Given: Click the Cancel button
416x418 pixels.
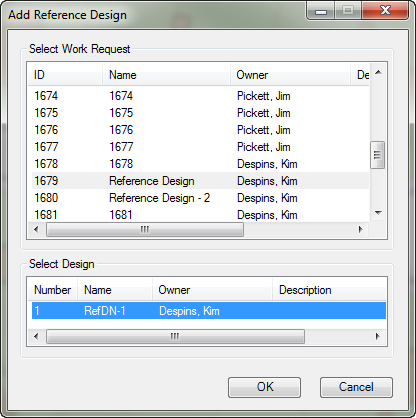Looking at the screenshot, I should (356, 387).
